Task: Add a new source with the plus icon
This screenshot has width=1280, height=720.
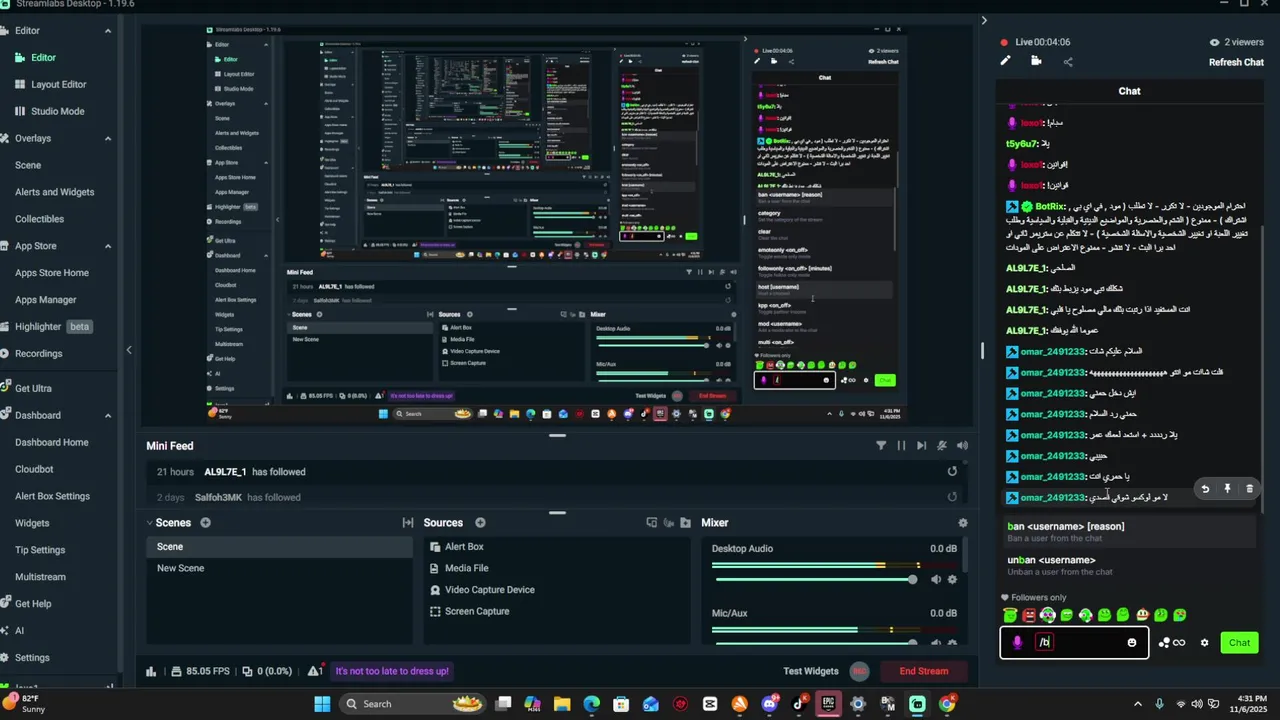Action: coord(480,522)
